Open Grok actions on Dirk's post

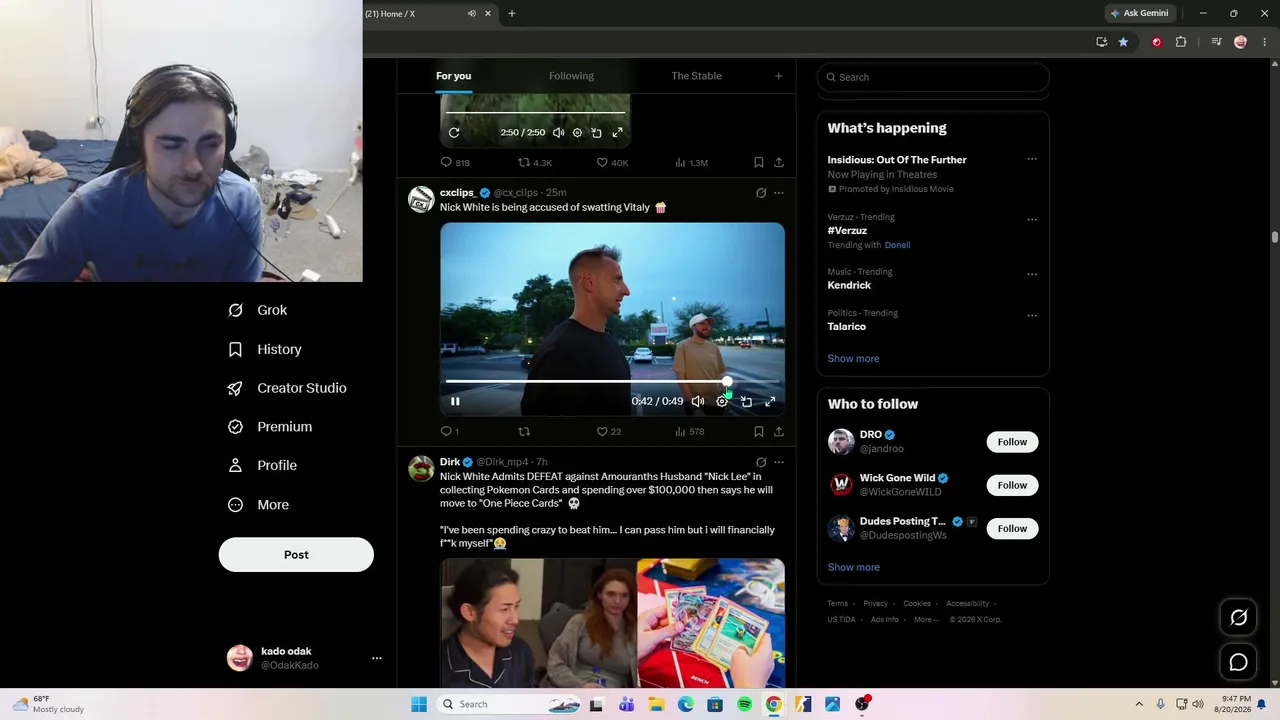(x=761, y=462)
